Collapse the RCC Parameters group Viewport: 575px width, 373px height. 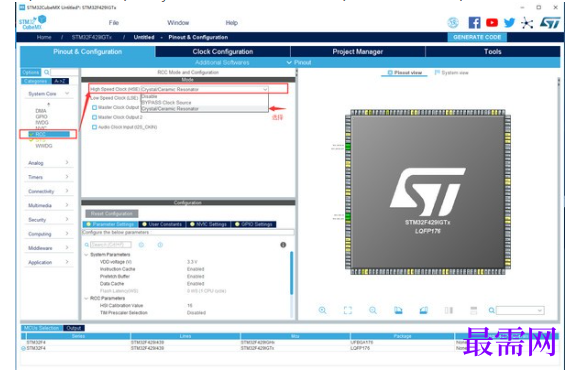click(87, 298)
